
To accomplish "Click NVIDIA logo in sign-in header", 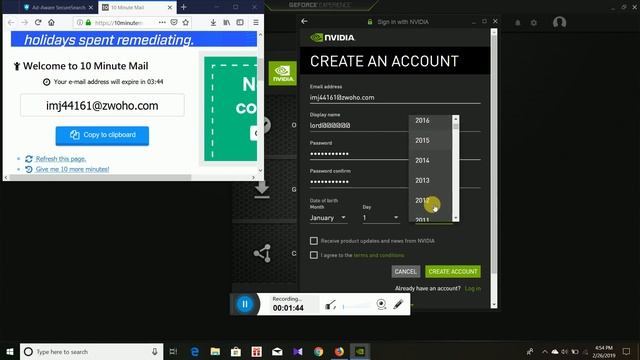I will click(x=333, y=38).
